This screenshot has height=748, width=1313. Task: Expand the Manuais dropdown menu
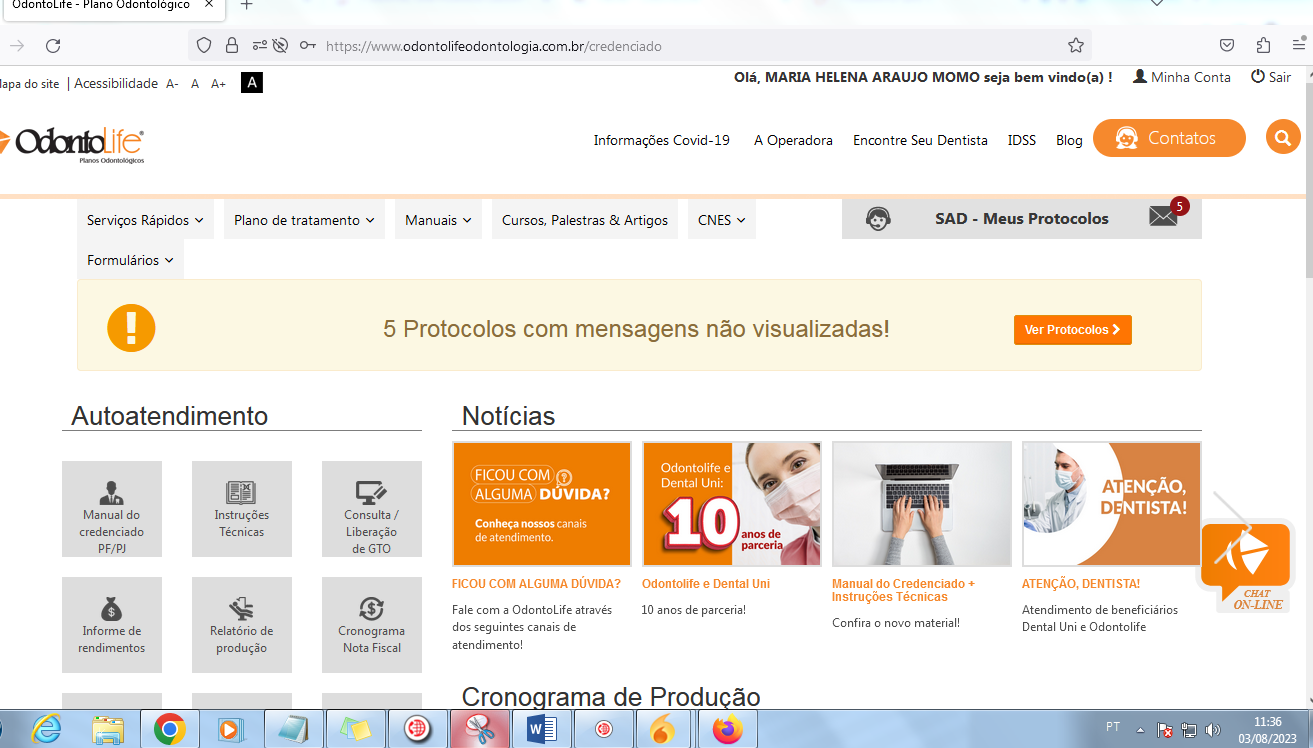click(x=438, y=220)
